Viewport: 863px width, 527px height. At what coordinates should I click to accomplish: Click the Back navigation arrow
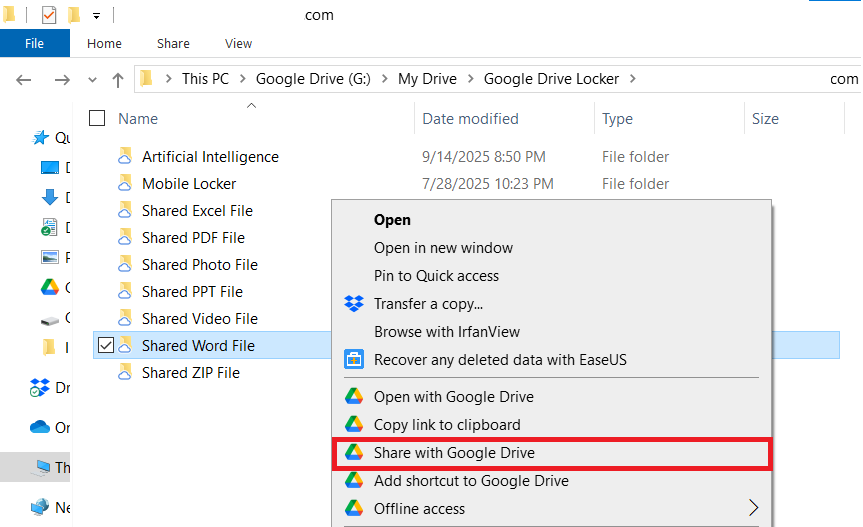click(25, 79)
